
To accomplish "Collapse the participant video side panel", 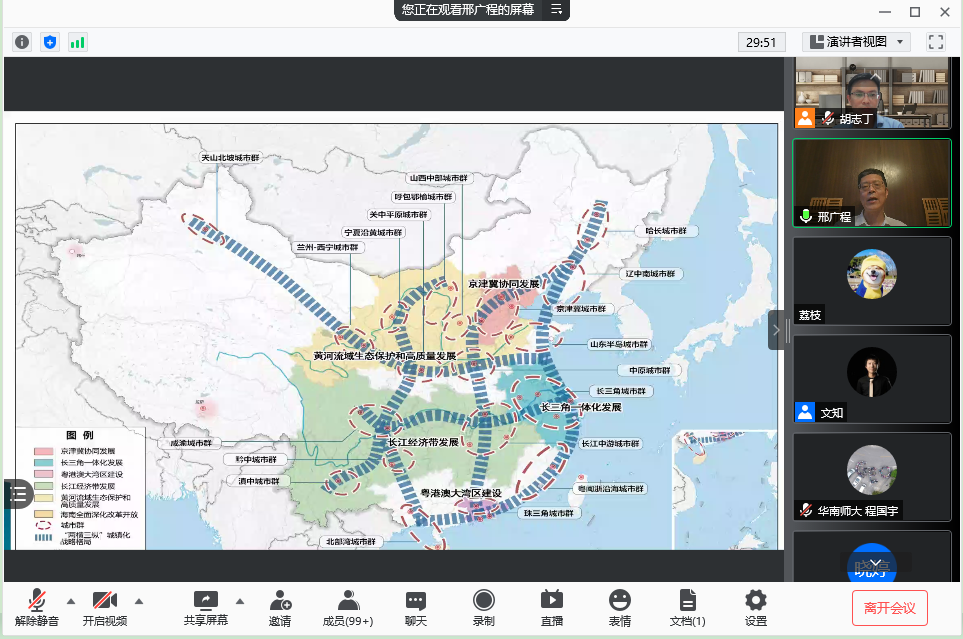I will pos(776,330).
